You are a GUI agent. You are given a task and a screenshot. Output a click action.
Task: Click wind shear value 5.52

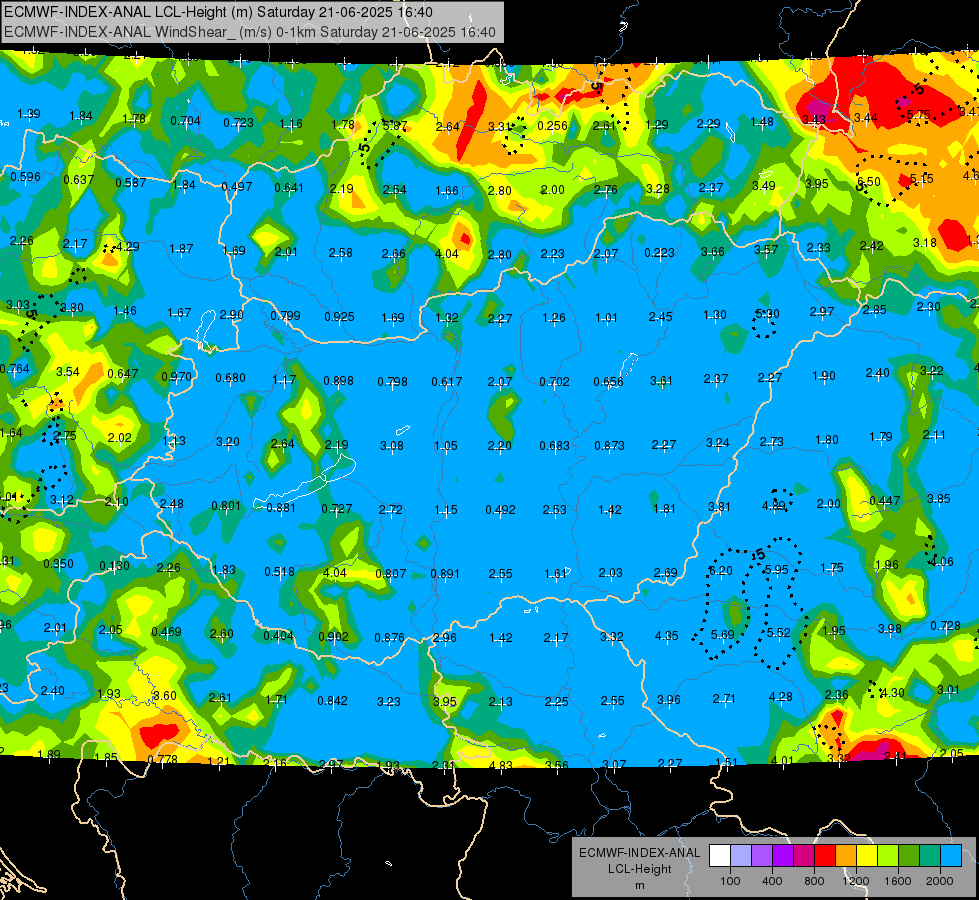click(779, 633)
